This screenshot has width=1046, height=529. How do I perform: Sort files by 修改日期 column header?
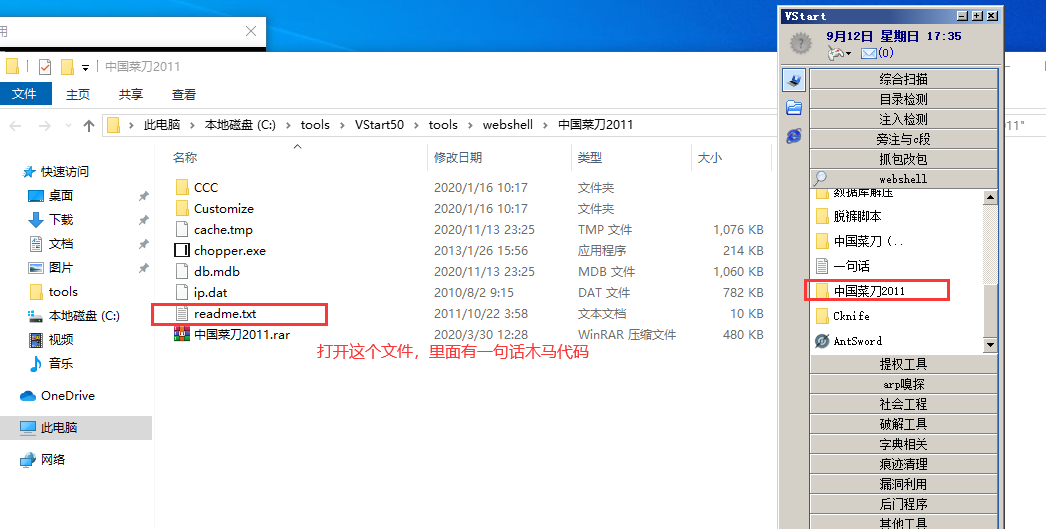point(458,158)
